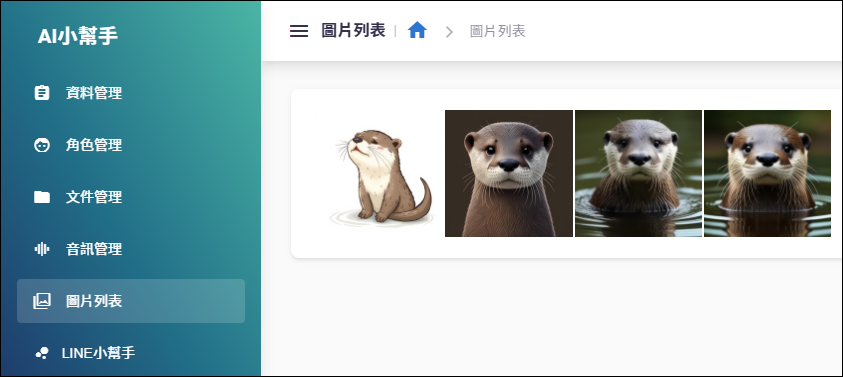The width and height of the screenshot is (843, 377).
Task: Select 圖片列表 in the sidebar
Action: [x=131, y=301]
